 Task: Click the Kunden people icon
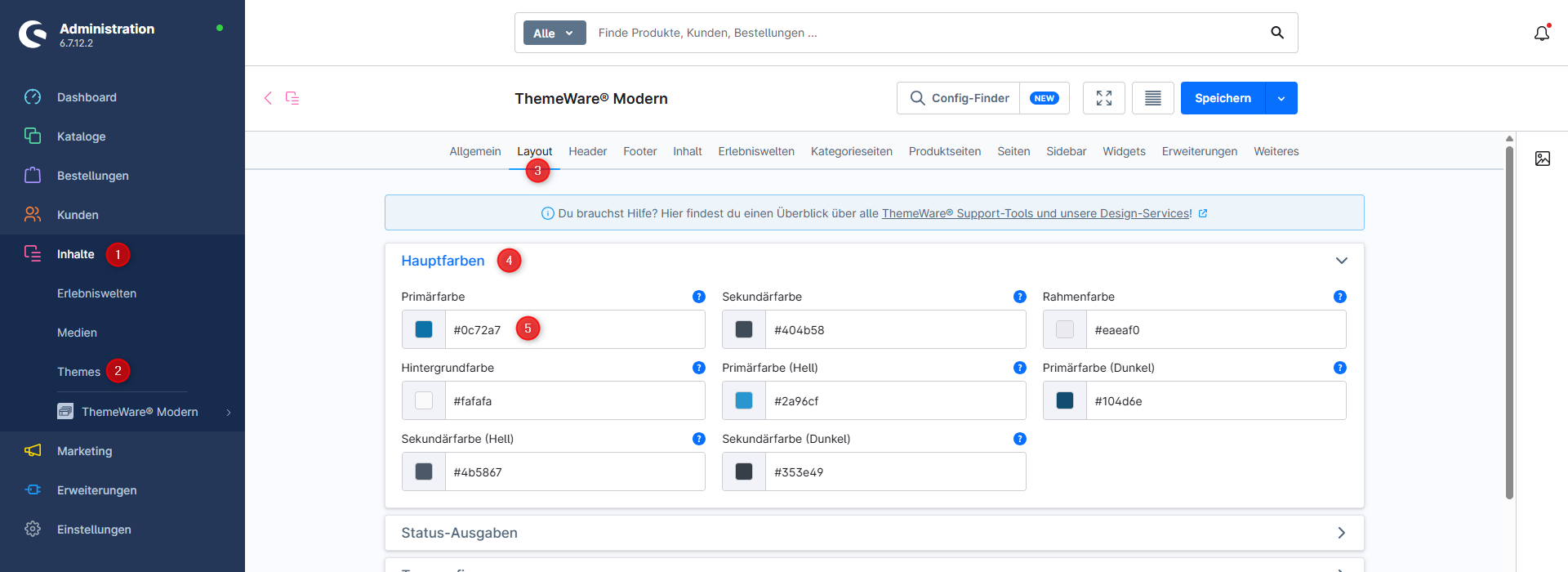tap(33, 215)
